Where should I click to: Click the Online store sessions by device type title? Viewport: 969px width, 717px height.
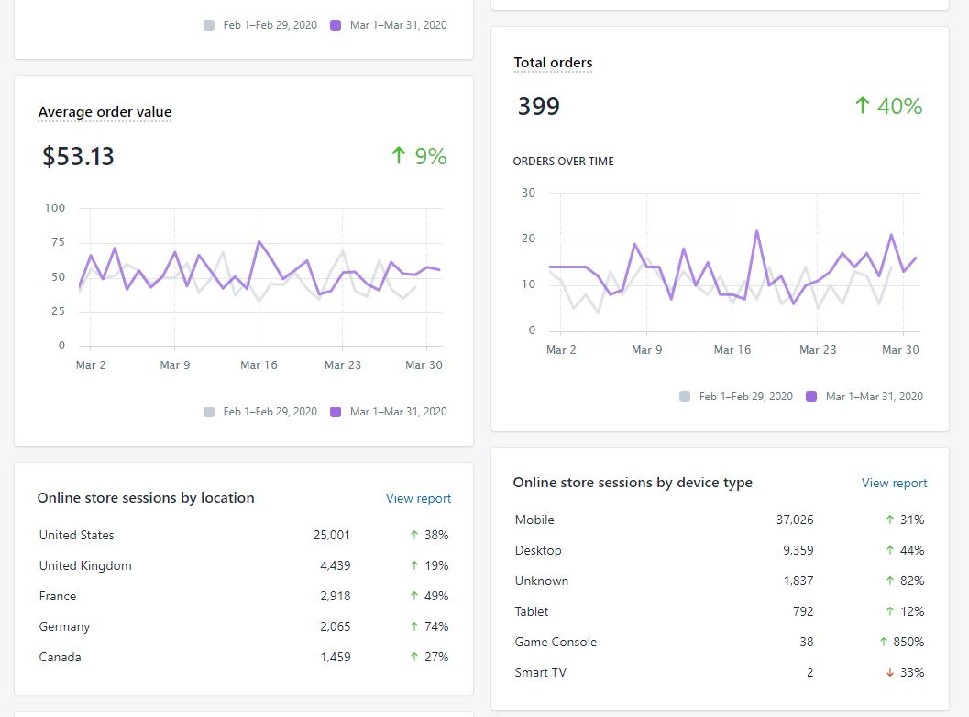[x=633, y=482]
